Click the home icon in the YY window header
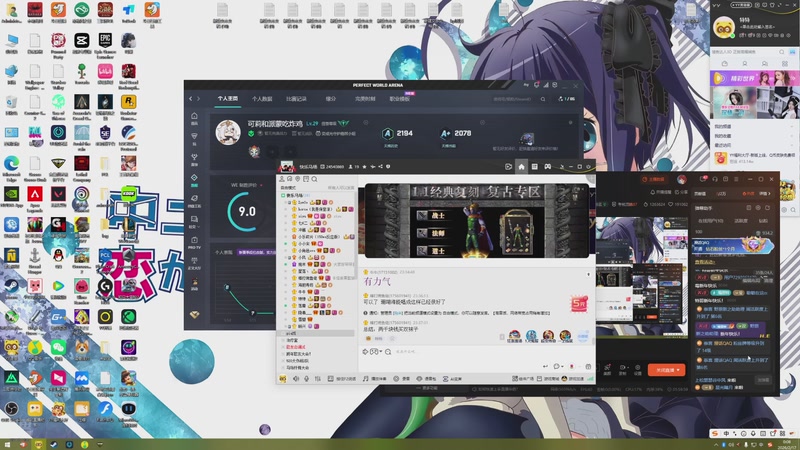This screenshot has height=450, width=800. coord(521,167)
